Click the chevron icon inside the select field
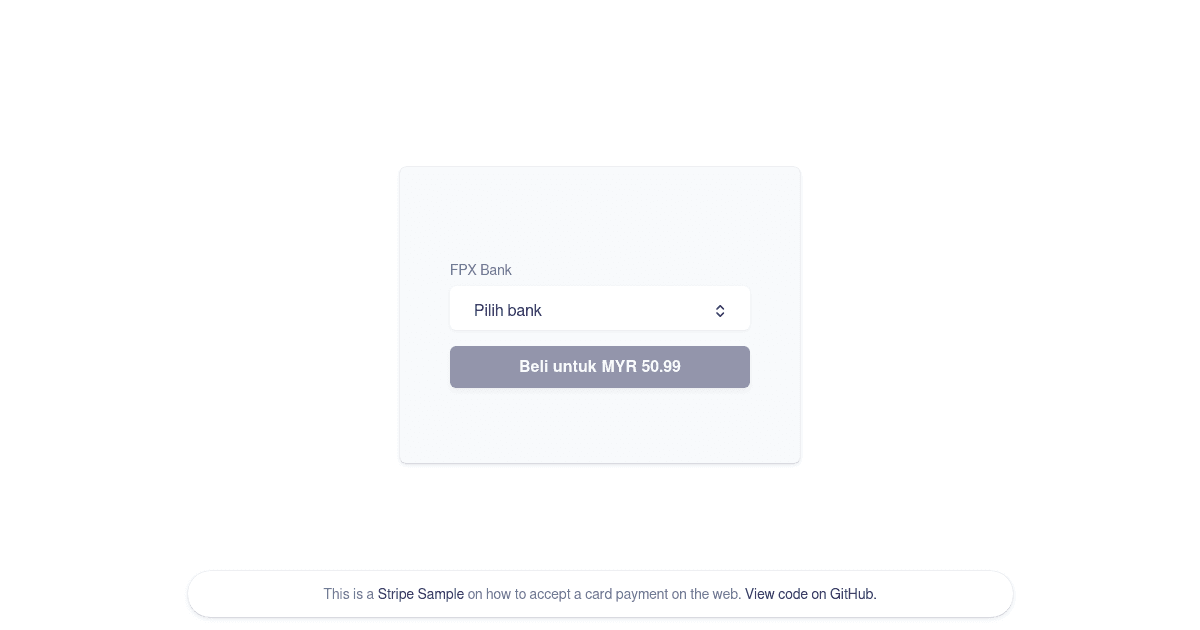The height and width of the screenshot is (630, 1200). tap(720, 310)
